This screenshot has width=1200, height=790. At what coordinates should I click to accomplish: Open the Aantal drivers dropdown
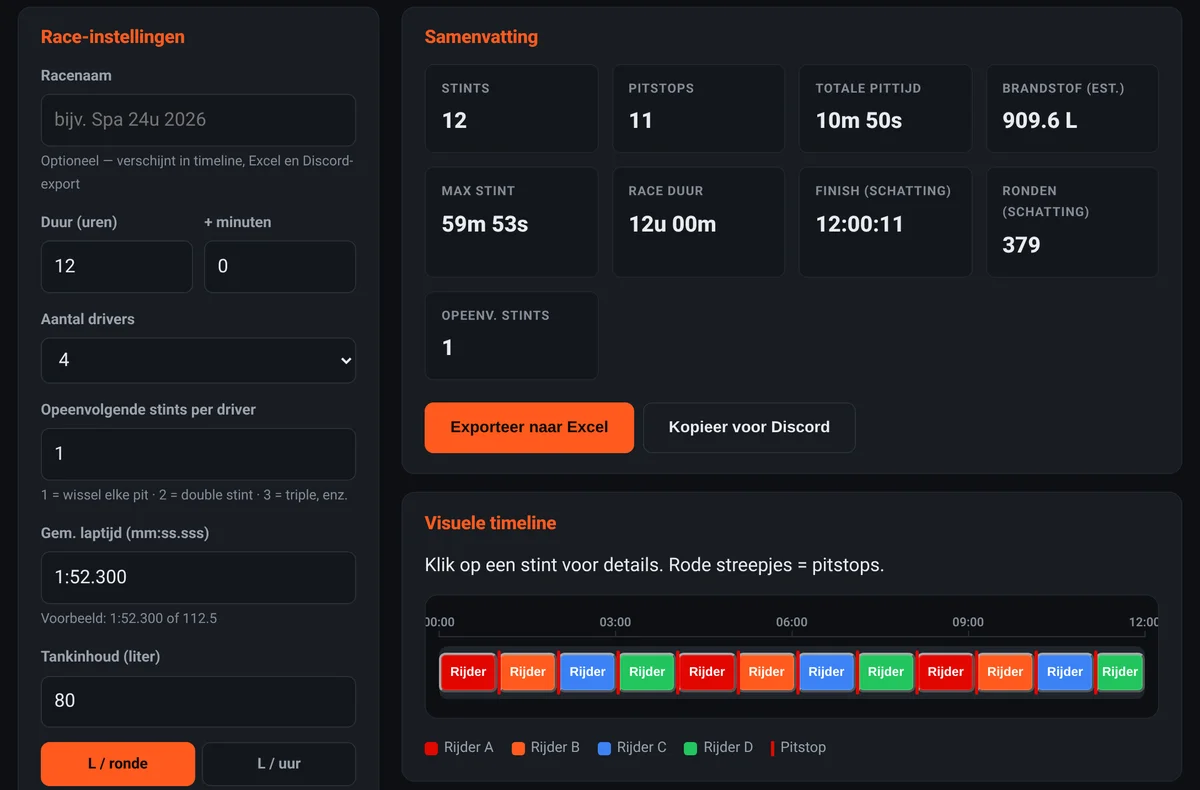198,360
